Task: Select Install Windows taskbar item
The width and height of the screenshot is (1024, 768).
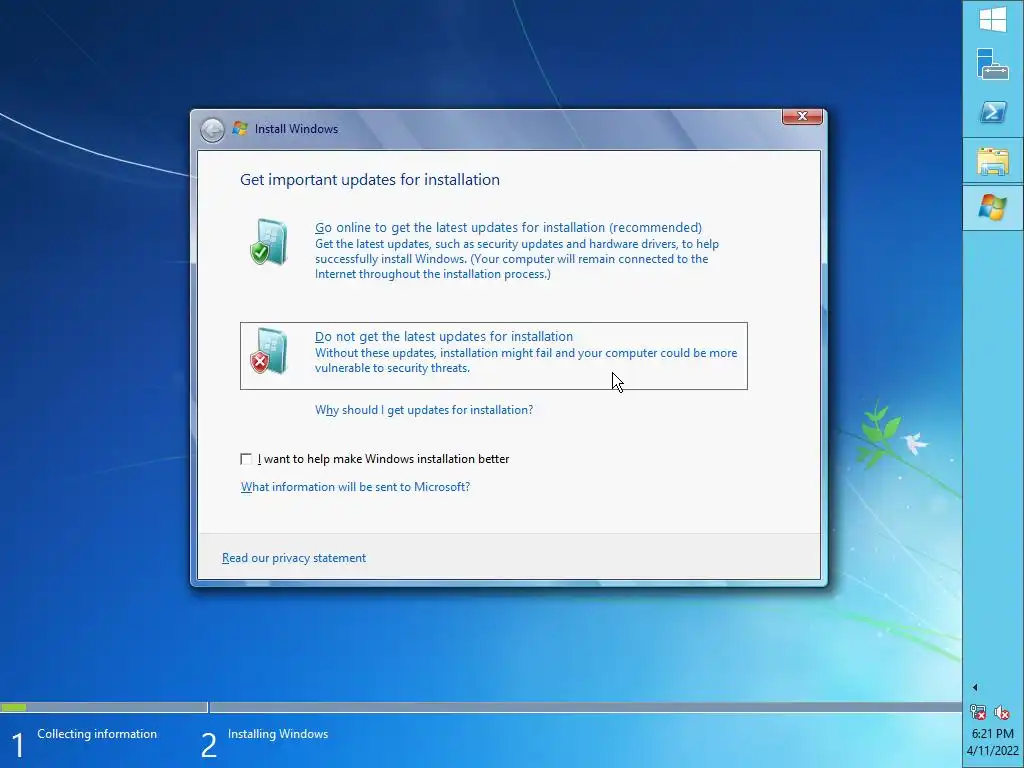Action: tap(993, 208)
